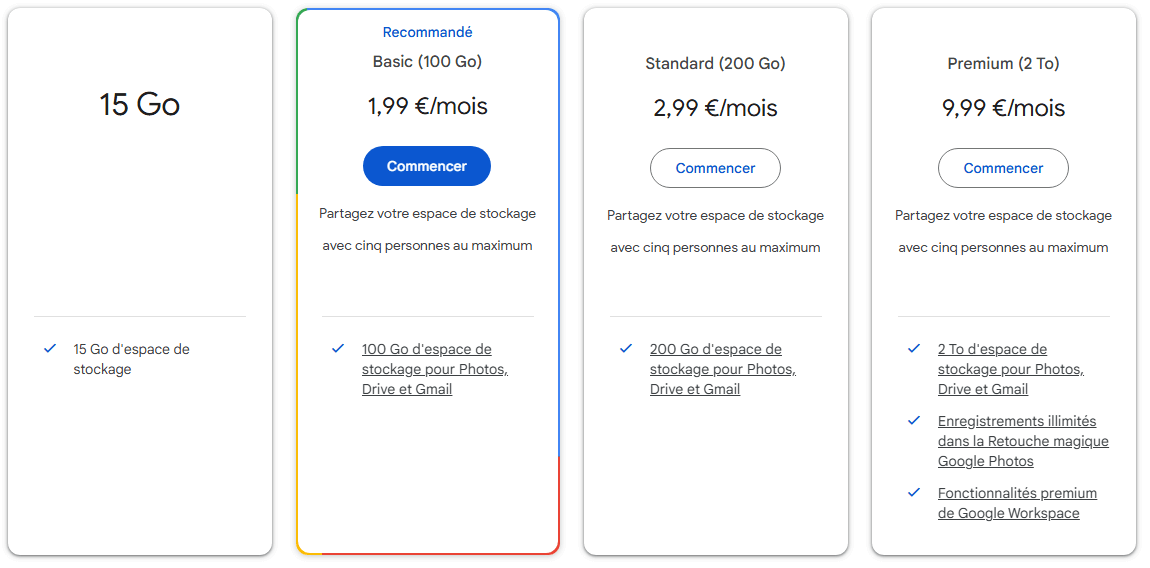
Task: Open Fonctionnalités premium de Google Workspace link
Action: click(x=1016, y=503)
